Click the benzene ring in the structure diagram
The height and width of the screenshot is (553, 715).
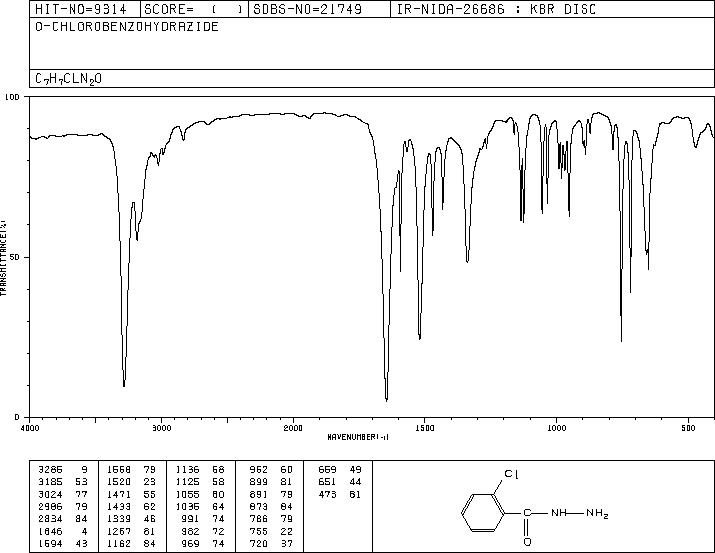click(483, 513)
